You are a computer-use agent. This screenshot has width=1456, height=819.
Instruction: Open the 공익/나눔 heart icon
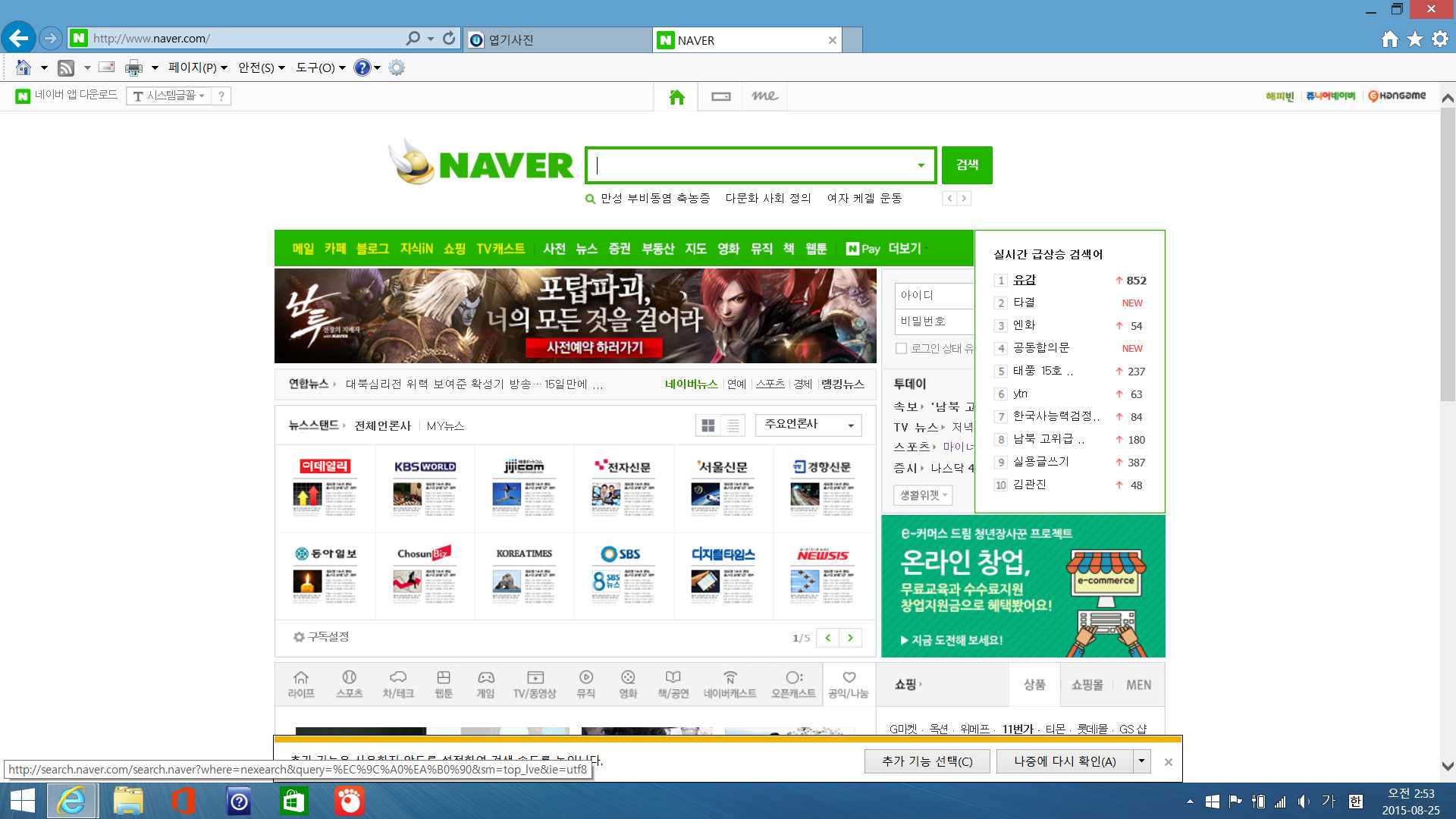pyautogui.click(x=849, y=684)
